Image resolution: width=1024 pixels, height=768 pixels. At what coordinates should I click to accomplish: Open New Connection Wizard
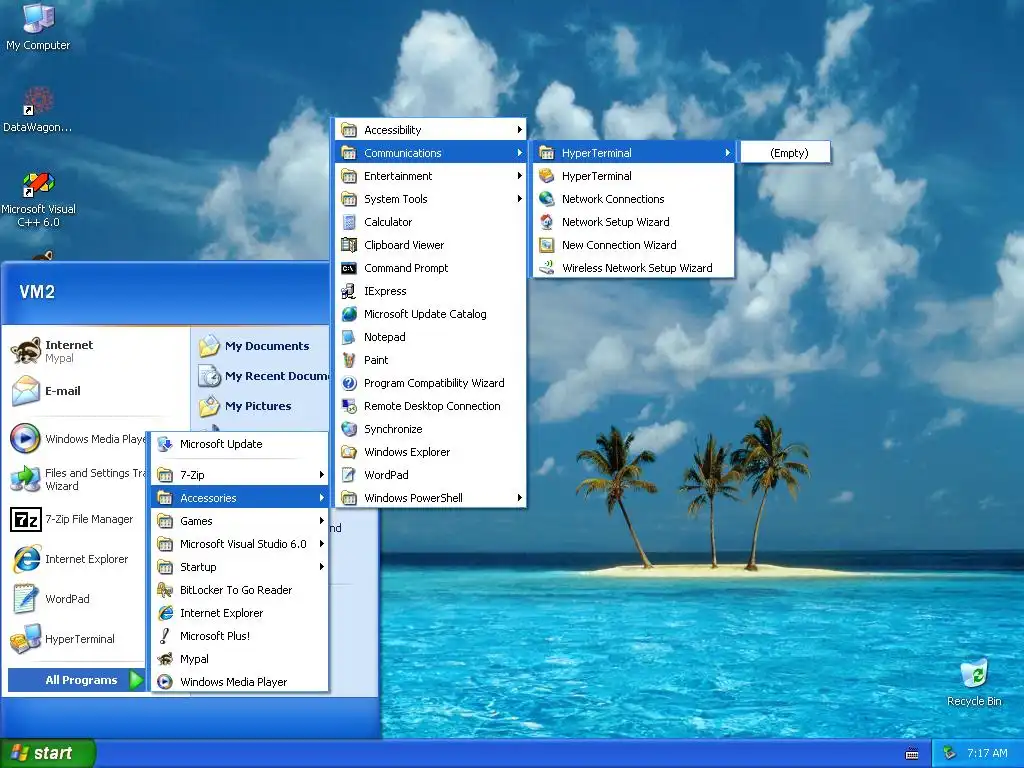633,245
